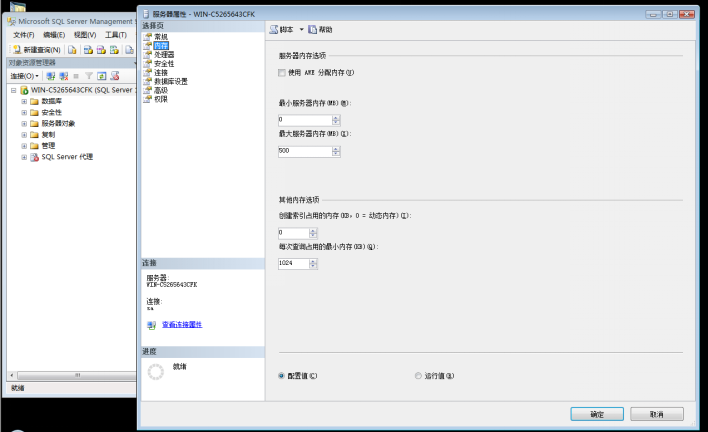The width and height of the screenshot is (708, 432).
Task: Click the Object Explorer scrollbar left arrow
Action: click(12, 376)
